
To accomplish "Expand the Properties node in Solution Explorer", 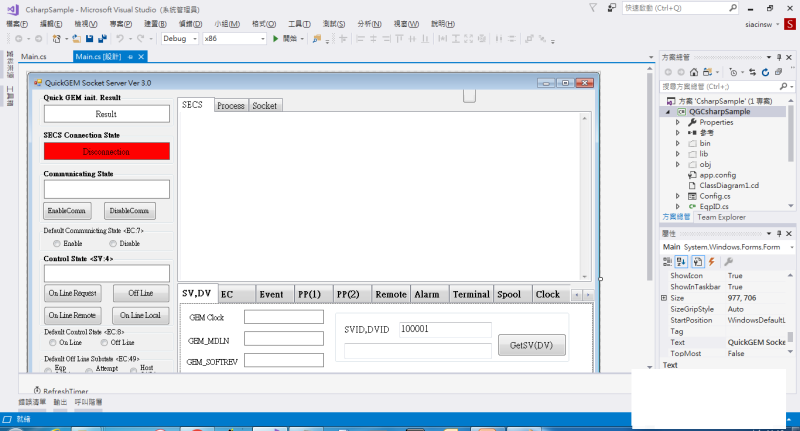I will [678, 122].
